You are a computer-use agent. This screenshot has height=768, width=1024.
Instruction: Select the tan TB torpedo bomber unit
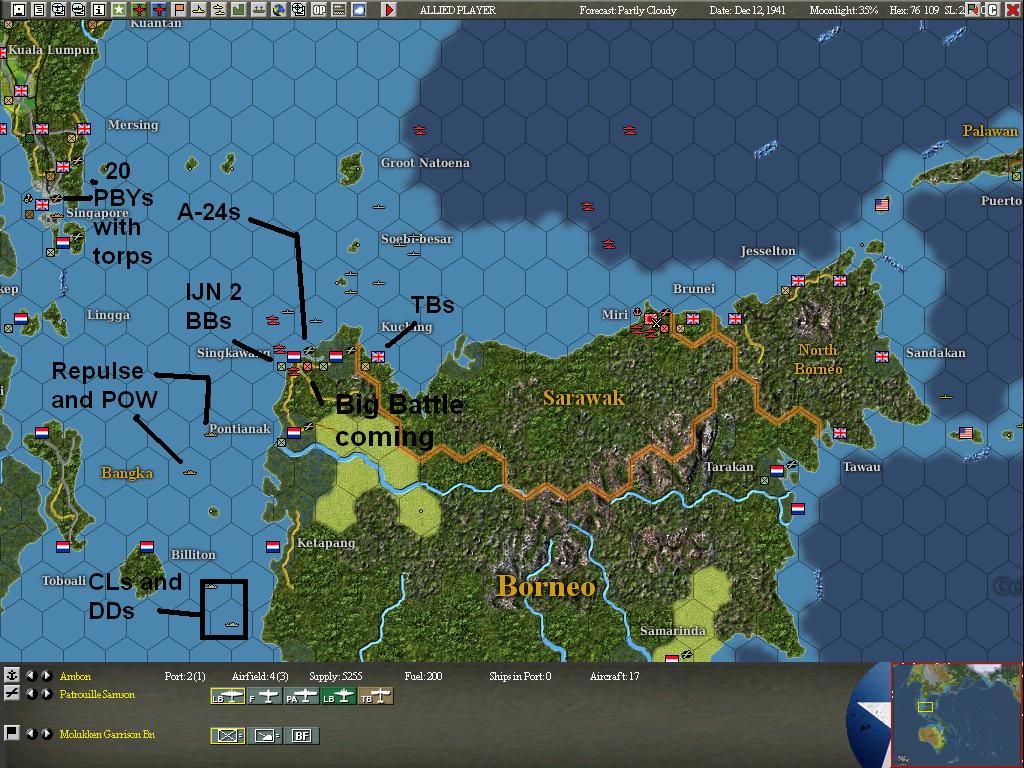(x=376, y=697)
